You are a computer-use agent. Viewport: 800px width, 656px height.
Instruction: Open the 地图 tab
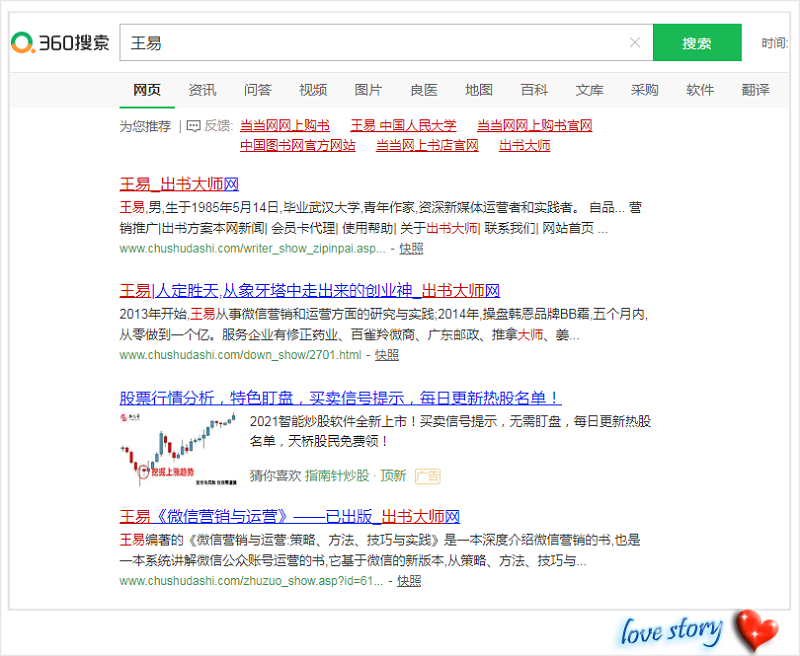pyautogui.click(x=479, y=90)
